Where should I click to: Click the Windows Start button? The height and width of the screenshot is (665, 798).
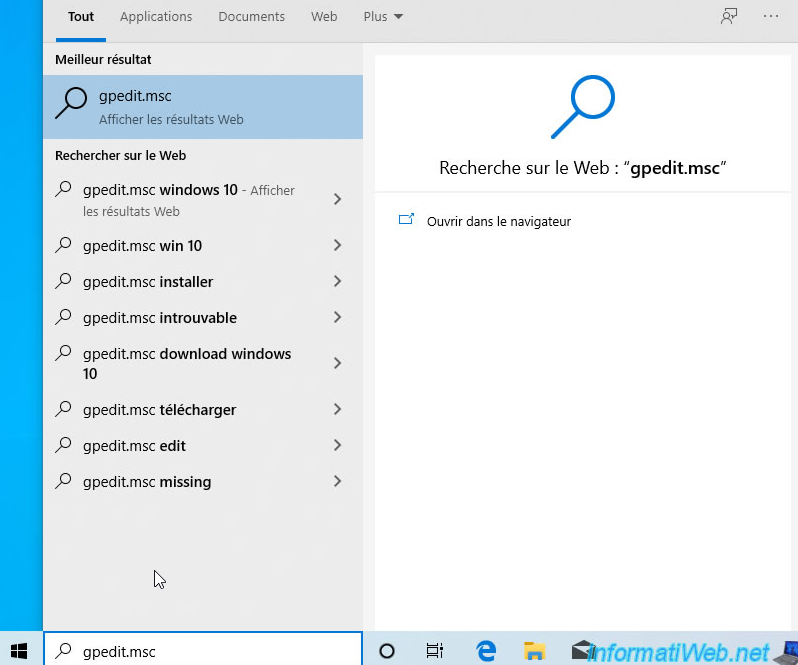[20, 650]
